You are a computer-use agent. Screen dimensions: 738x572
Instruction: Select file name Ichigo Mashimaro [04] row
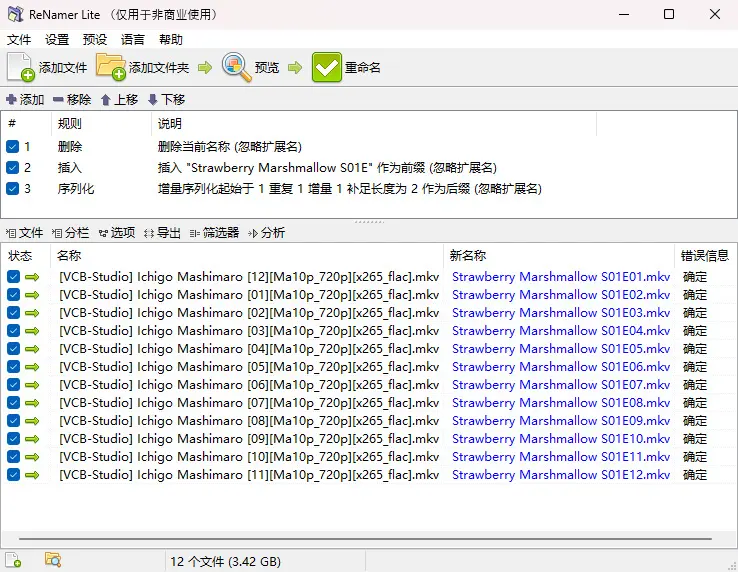coord(249,349)
